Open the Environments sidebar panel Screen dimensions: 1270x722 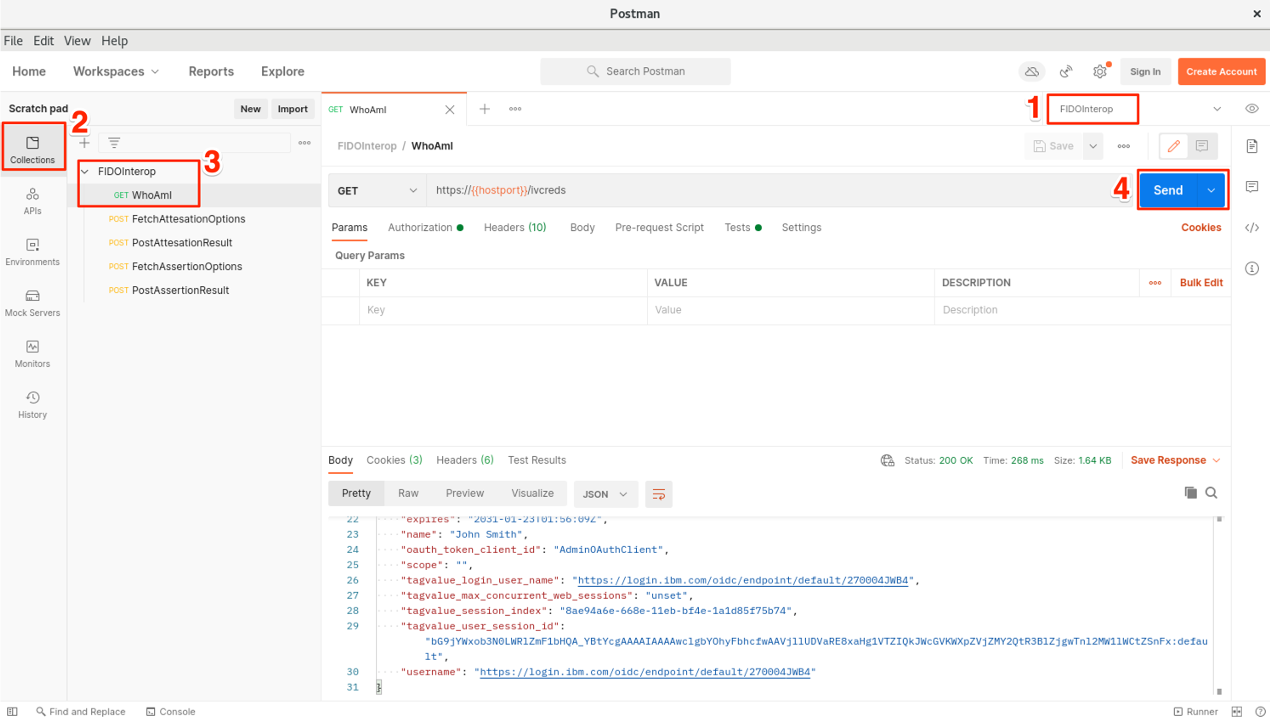(33, 252)
